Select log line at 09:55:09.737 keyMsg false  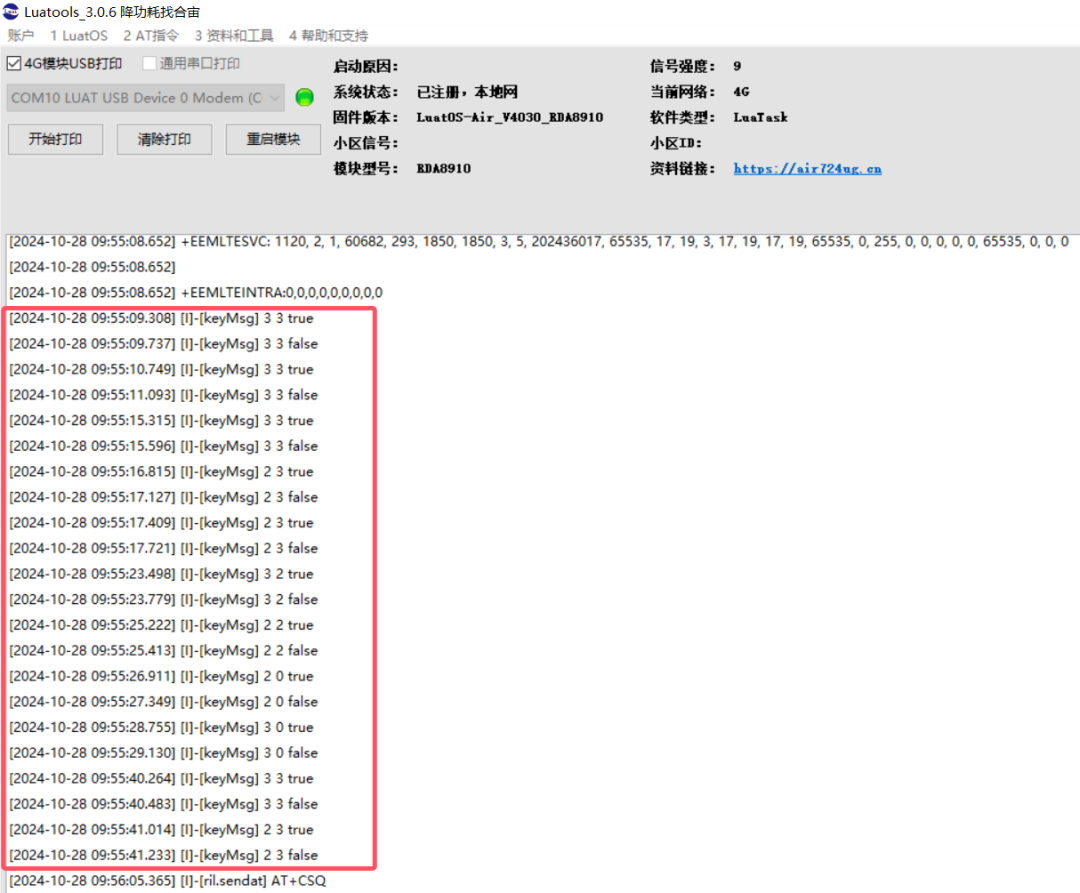tap(163, 344)
